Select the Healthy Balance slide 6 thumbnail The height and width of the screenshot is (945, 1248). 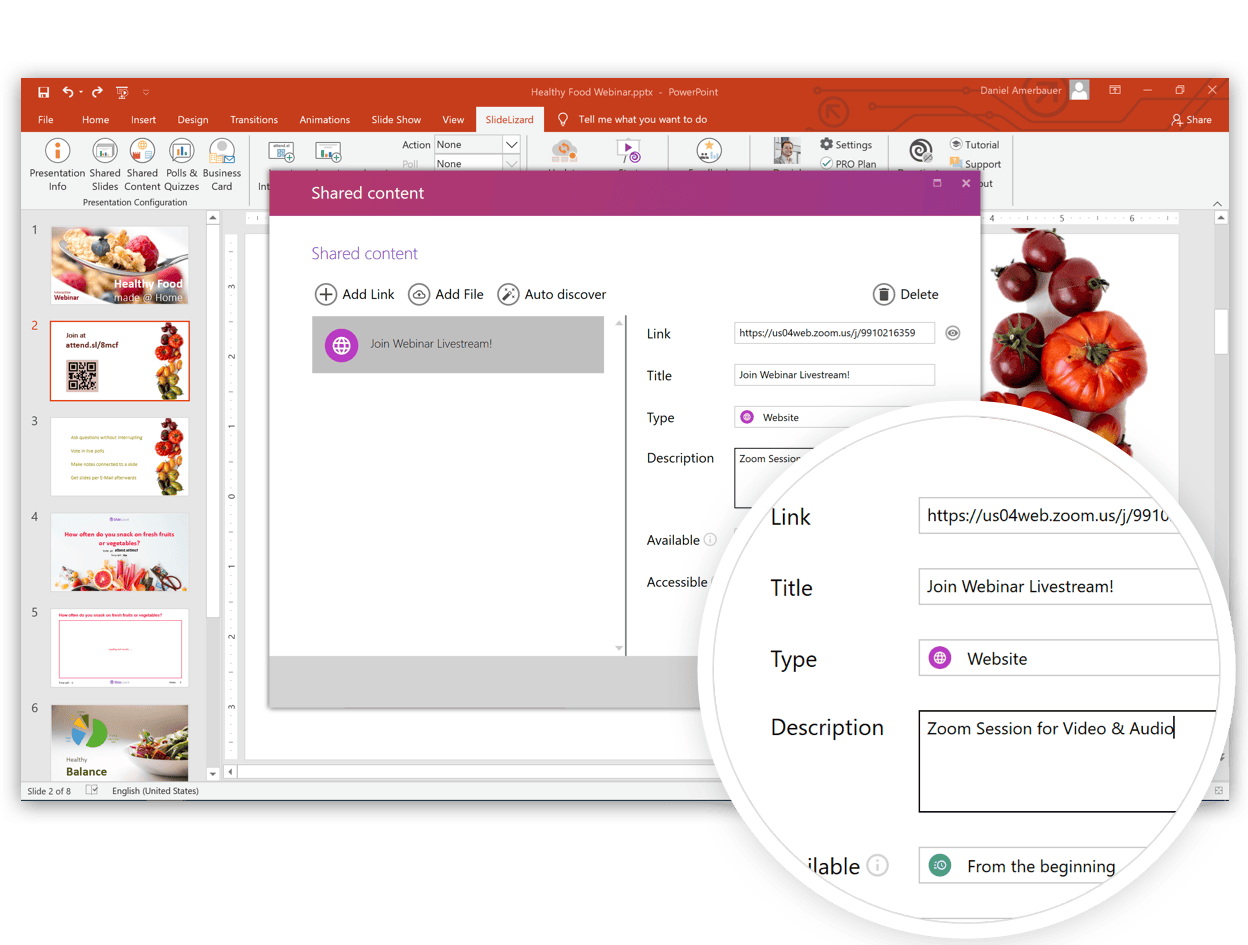119,742
